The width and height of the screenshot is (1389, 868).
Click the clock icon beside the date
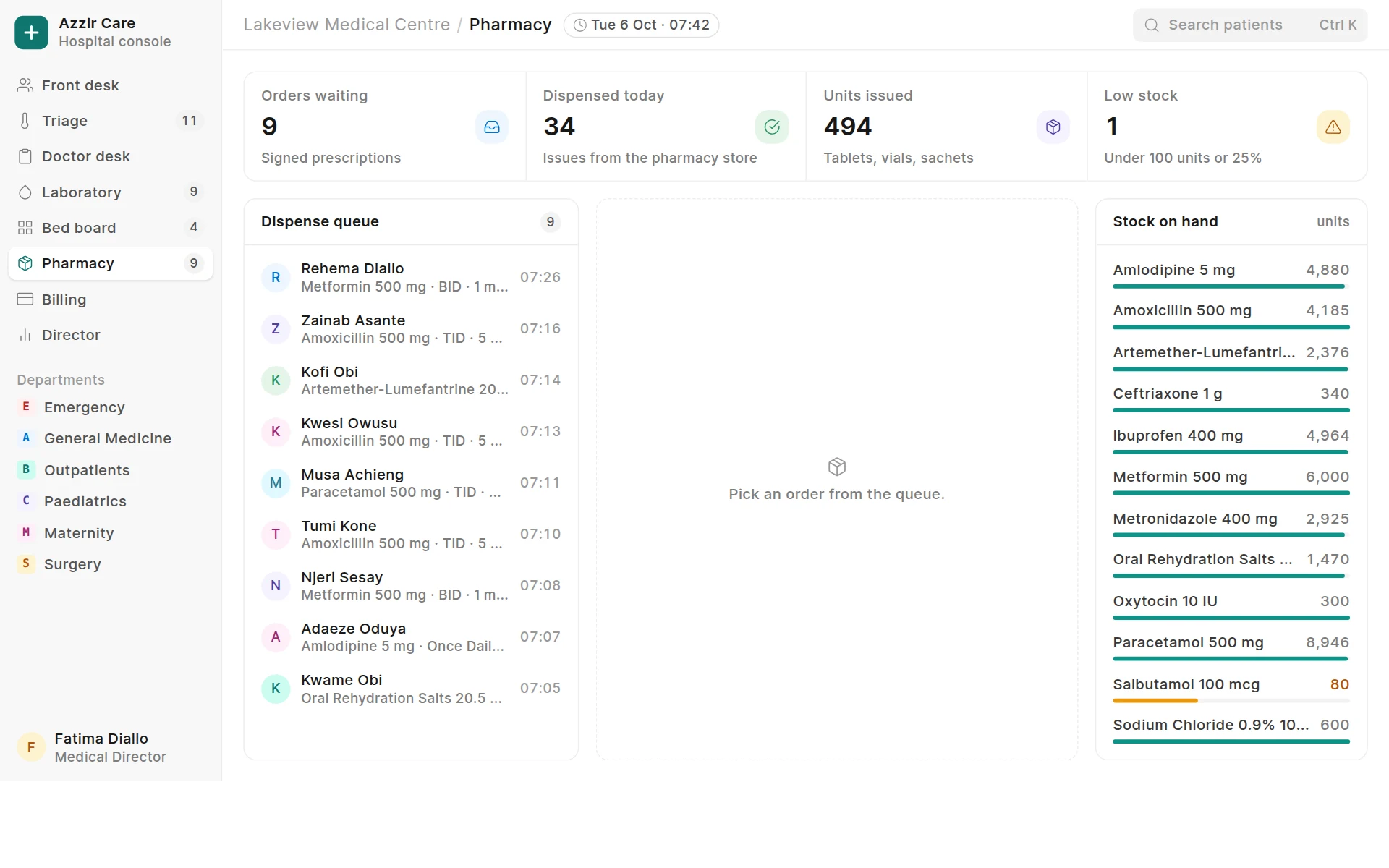coord(580,25)
